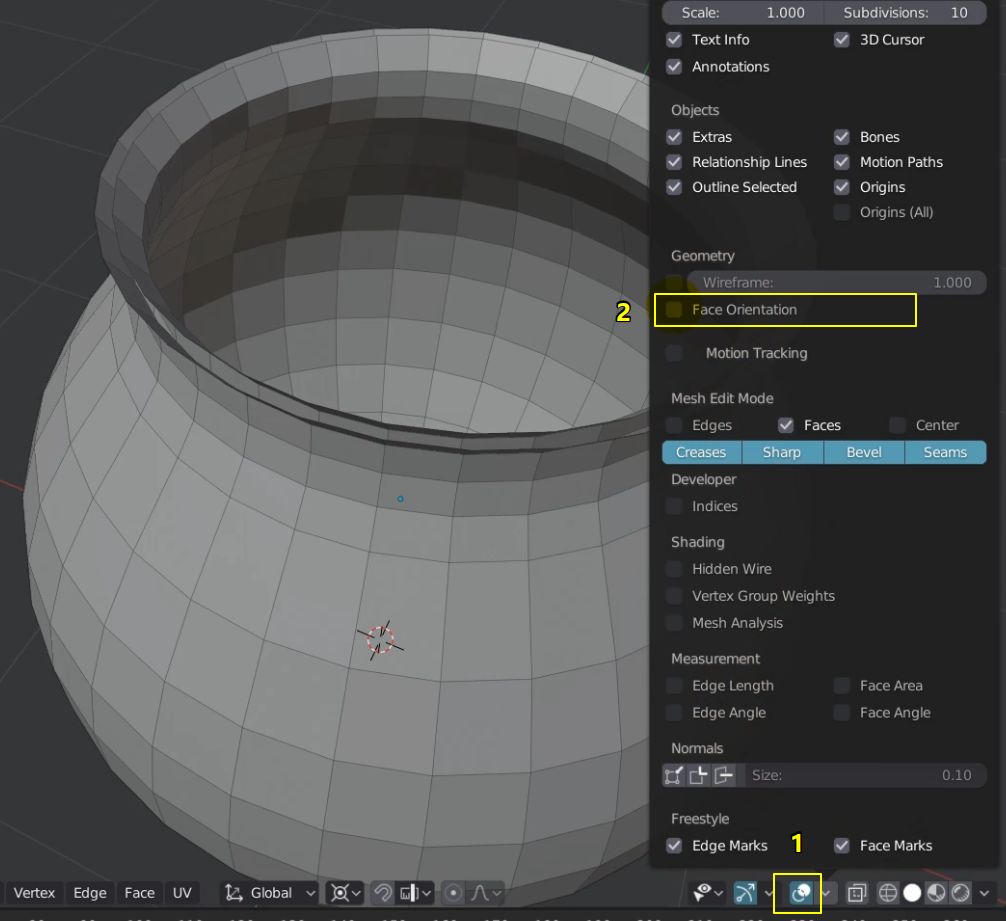This screenshot has height=921, width=1006.
Task: Click the Seams display button
Action: (x=945, y=452)
